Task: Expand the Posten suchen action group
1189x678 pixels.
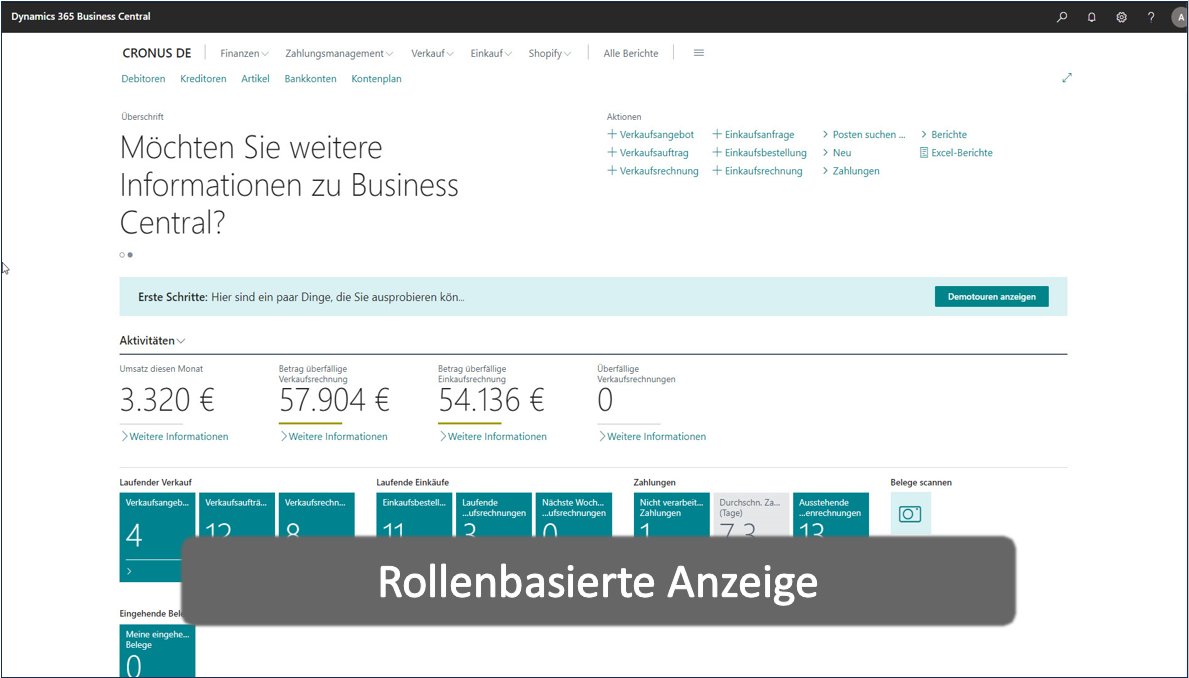Action: point(864,134)
